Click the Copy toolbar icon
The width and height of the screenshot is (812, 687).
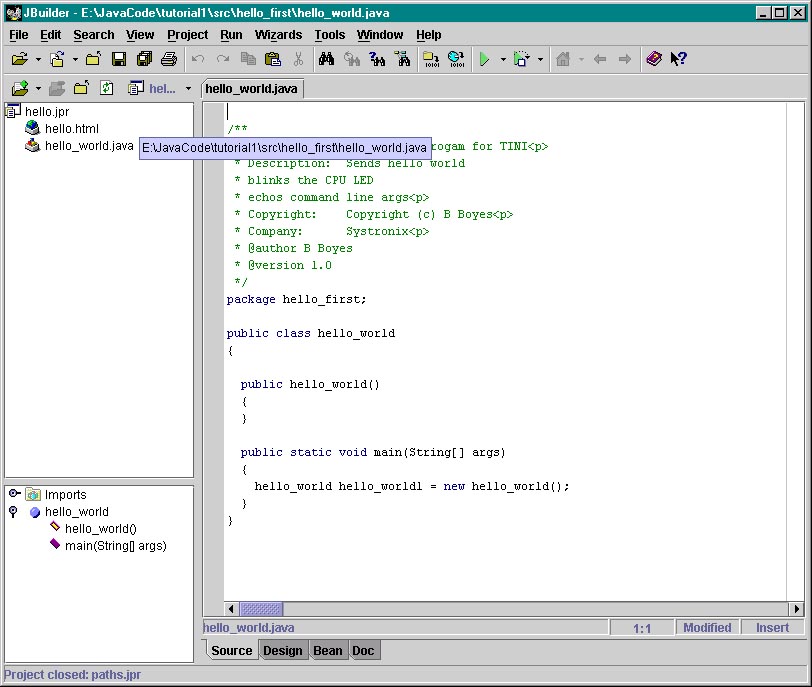click(x=248, y=60)
